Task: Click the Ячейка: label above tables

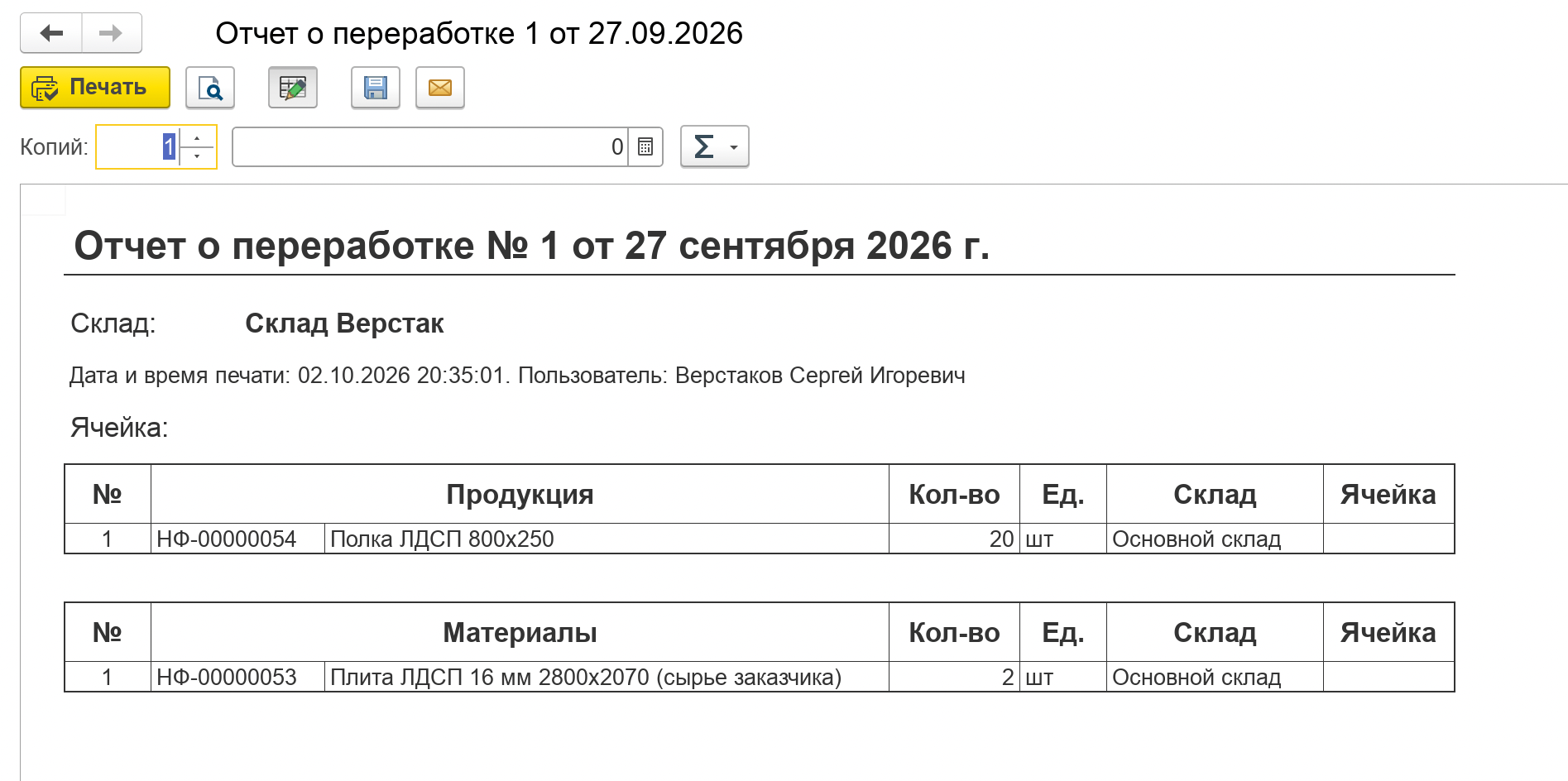Action: click(x=119, y=428)
